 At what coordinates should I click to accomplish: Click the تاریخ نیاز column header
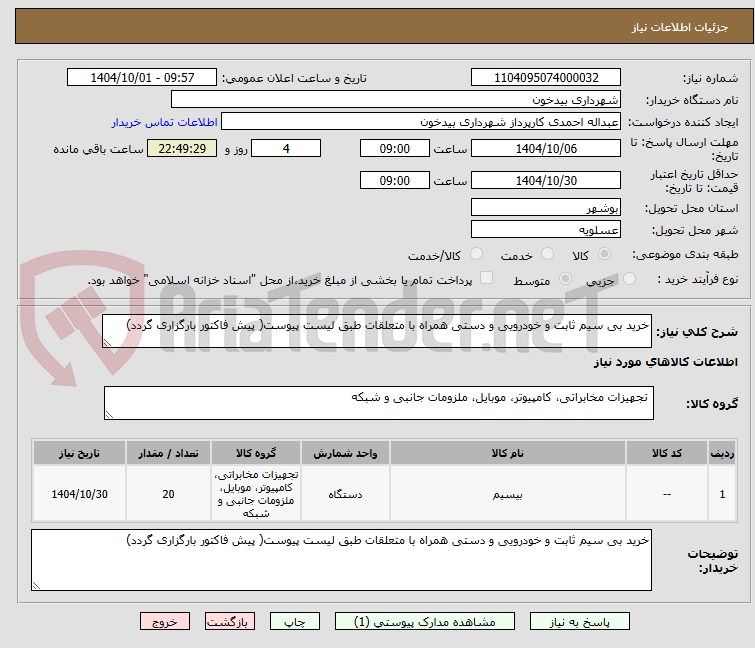tap(79, 453)
